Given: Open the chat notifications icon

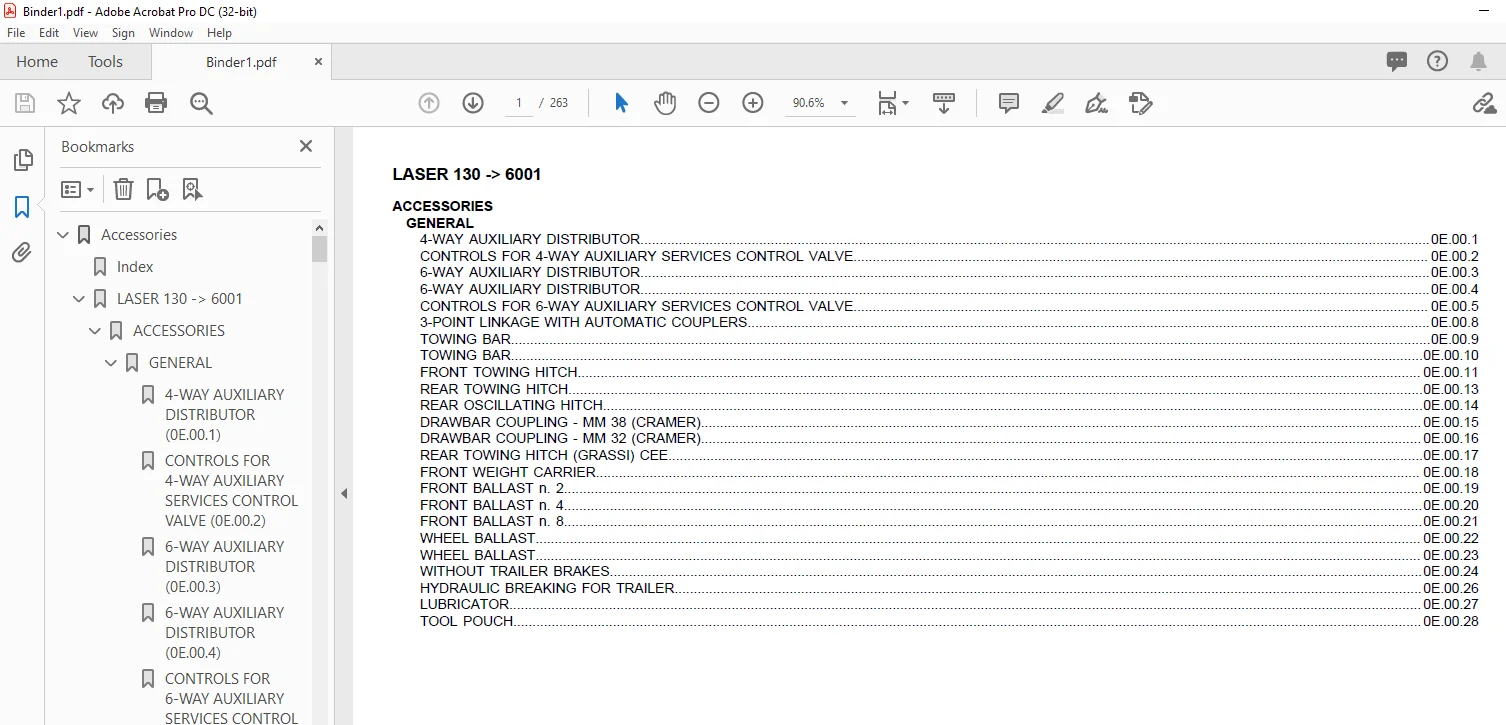Looking at the screenshot, I should [x=1397, y=61].
